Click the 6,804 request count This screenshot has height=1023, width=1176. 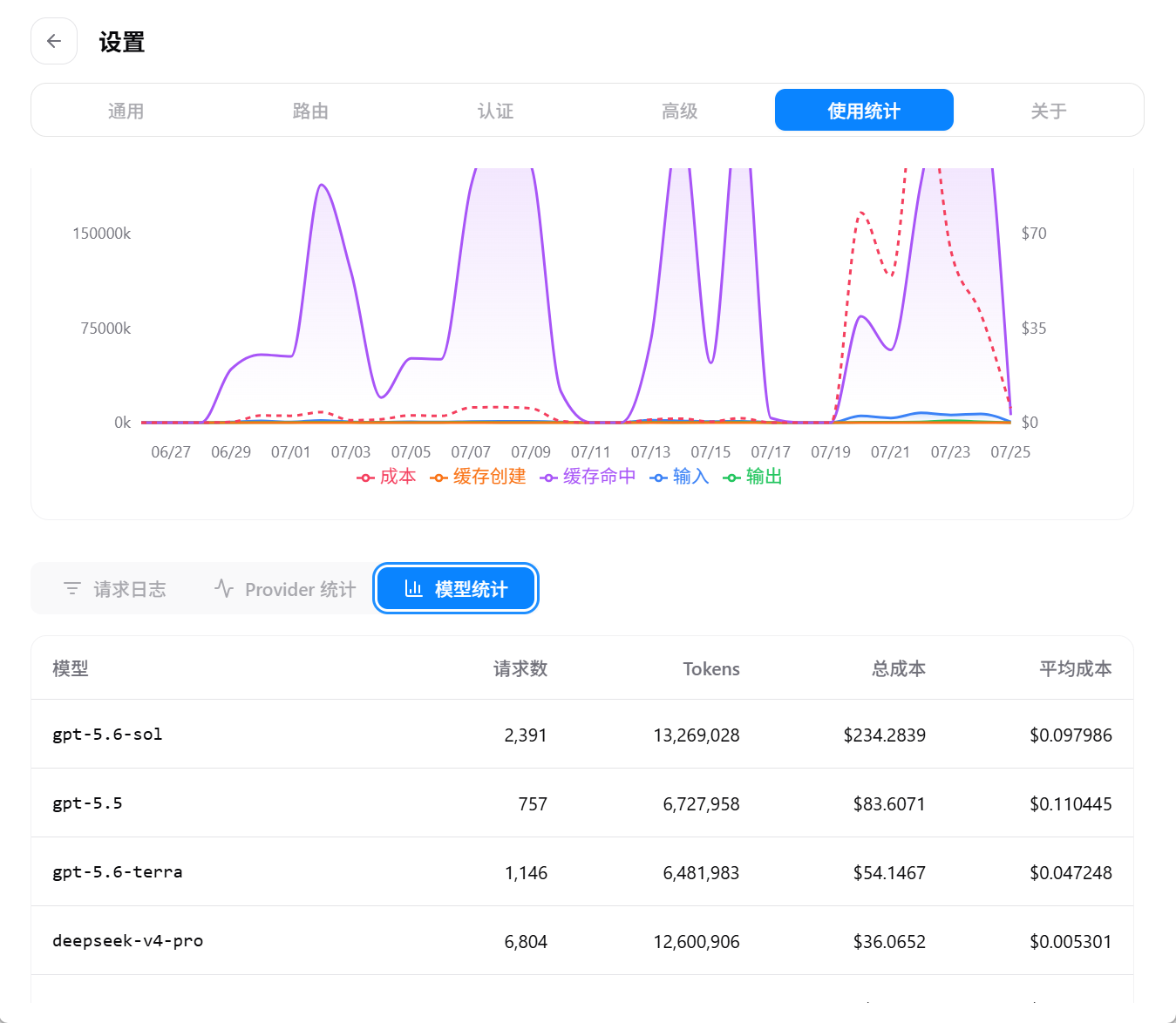(x=526, y=941)
